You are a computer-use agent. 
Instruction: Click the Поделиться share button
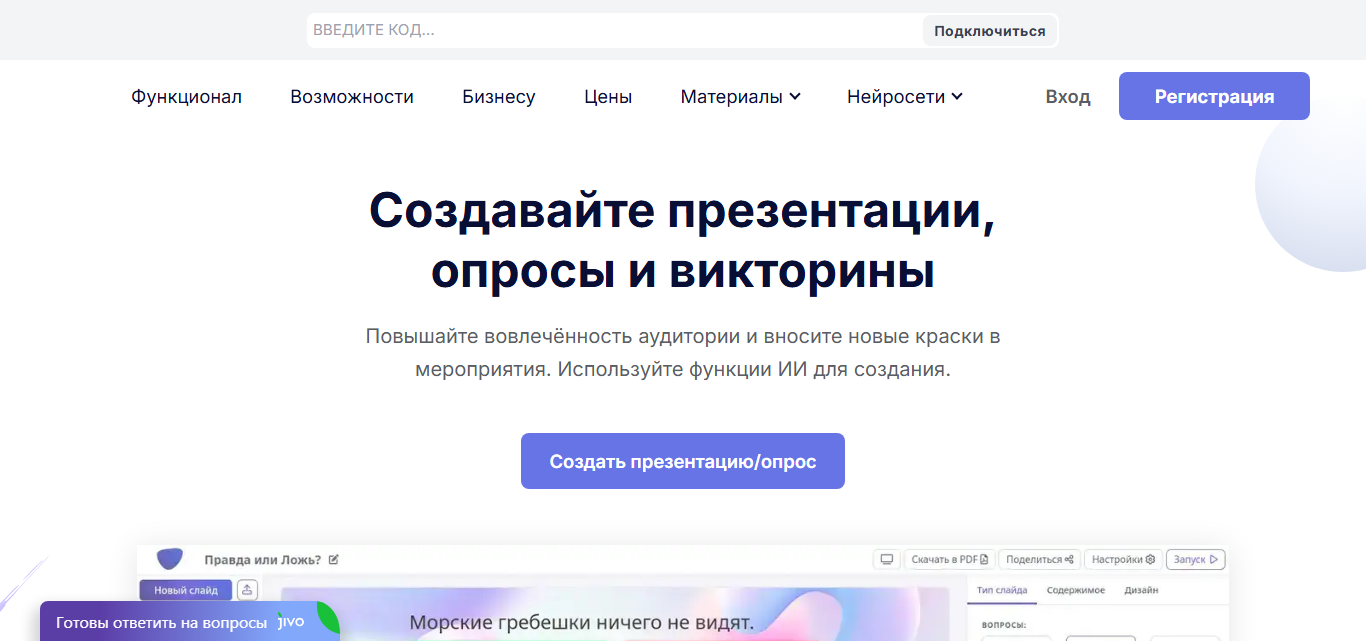coord(1040,560)
